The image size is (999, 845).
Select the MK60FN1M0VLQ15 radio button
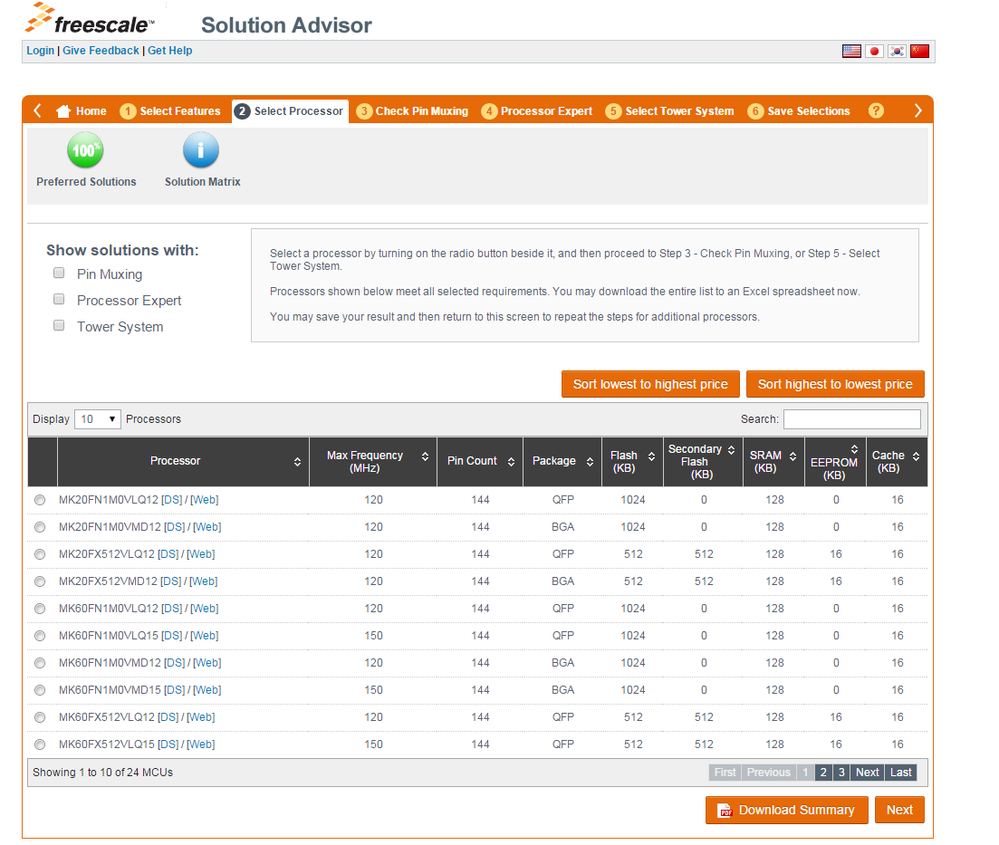pyautogui.click(x=40, y=636)
